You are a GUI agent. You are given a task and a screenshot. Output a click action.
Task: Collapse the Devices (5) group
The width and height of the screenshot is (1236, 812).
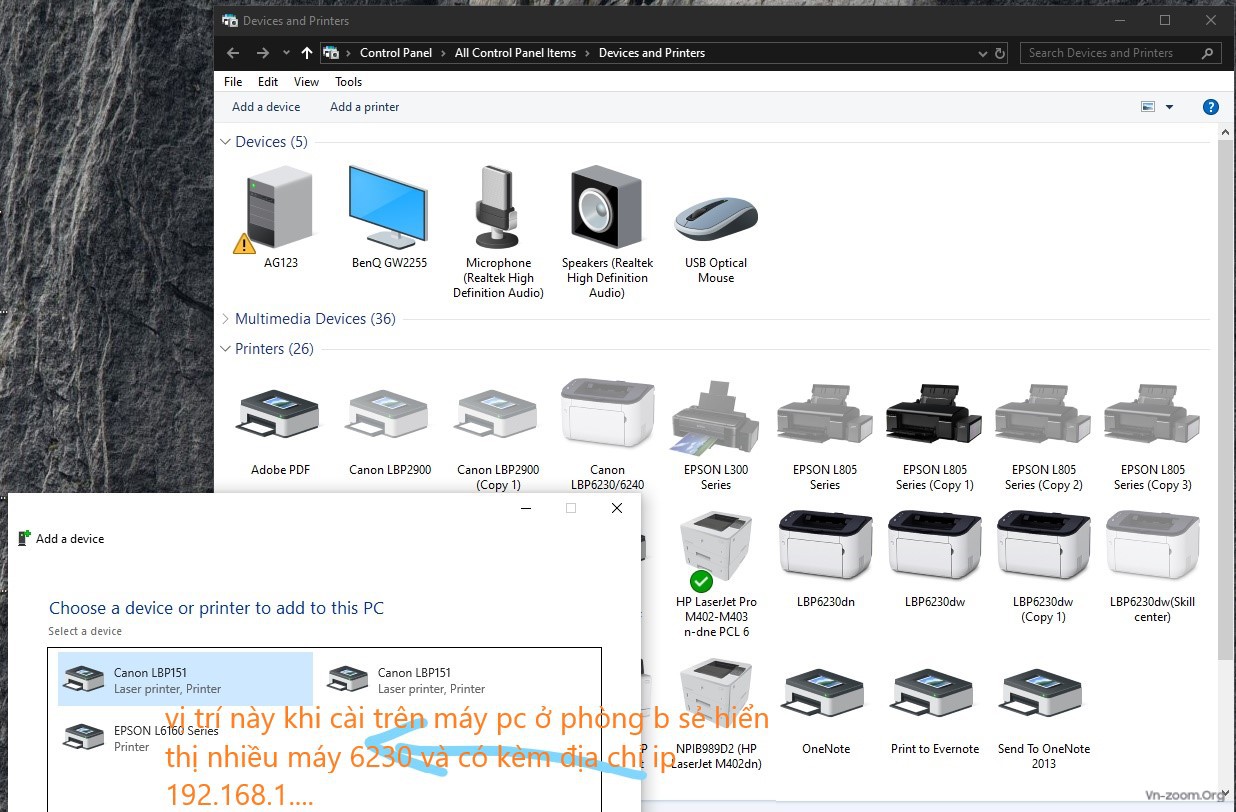click(x=226, y=142)
